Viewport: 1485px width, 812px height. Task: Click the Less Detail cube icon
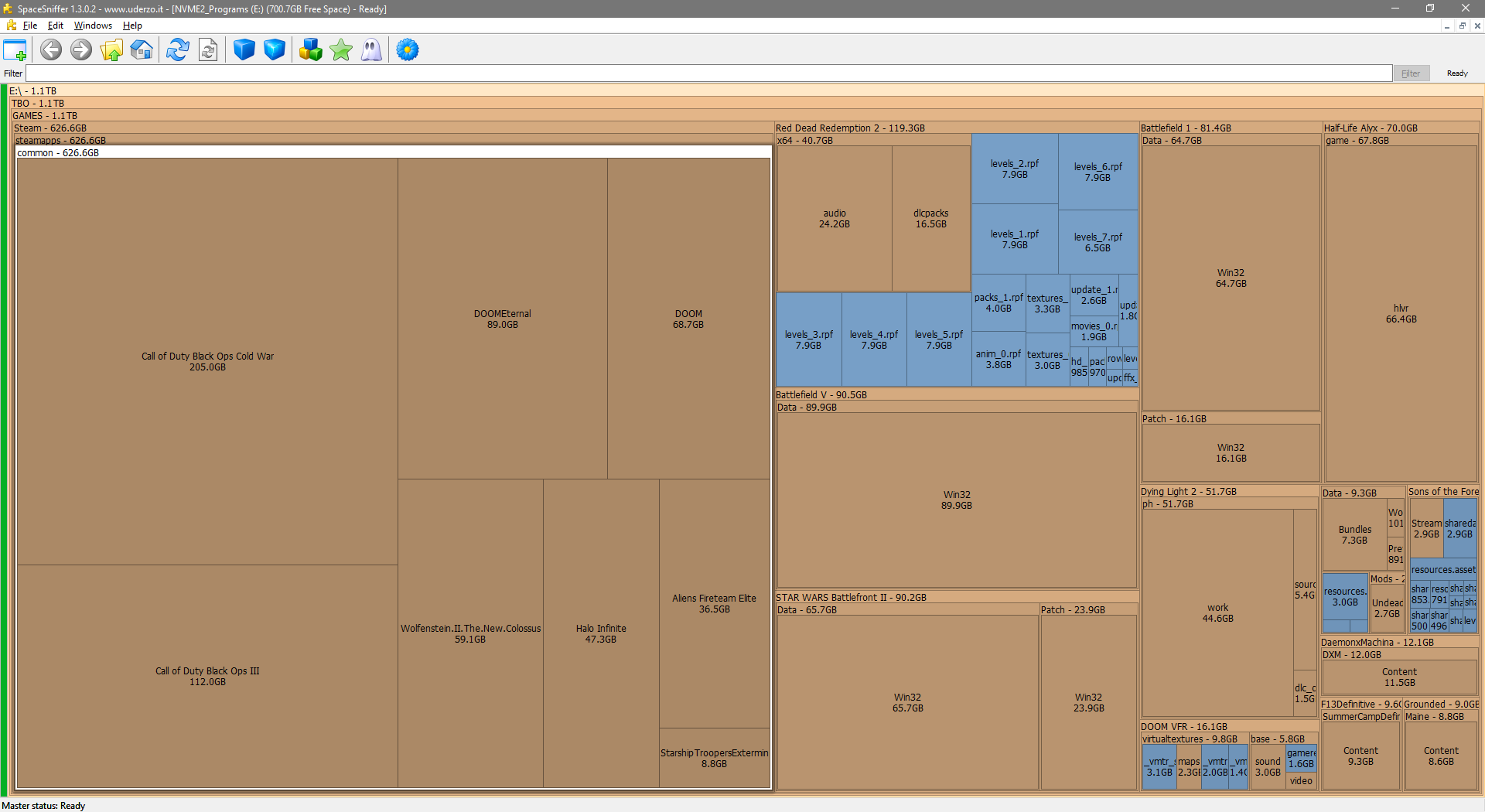(x=244, y=50)
